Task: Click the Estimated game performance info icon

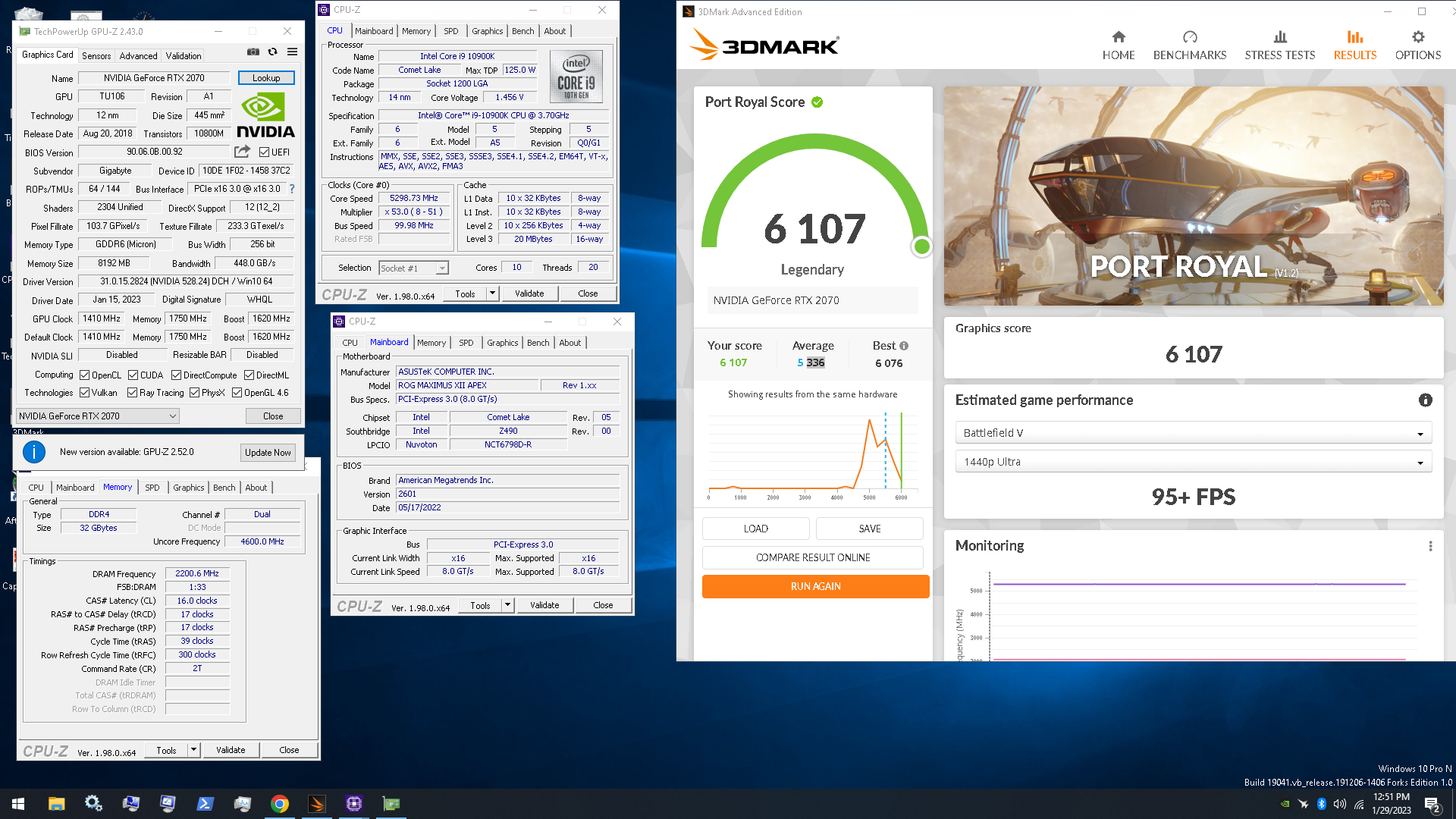Action: pyautogui.click(x=1426, y=400)
